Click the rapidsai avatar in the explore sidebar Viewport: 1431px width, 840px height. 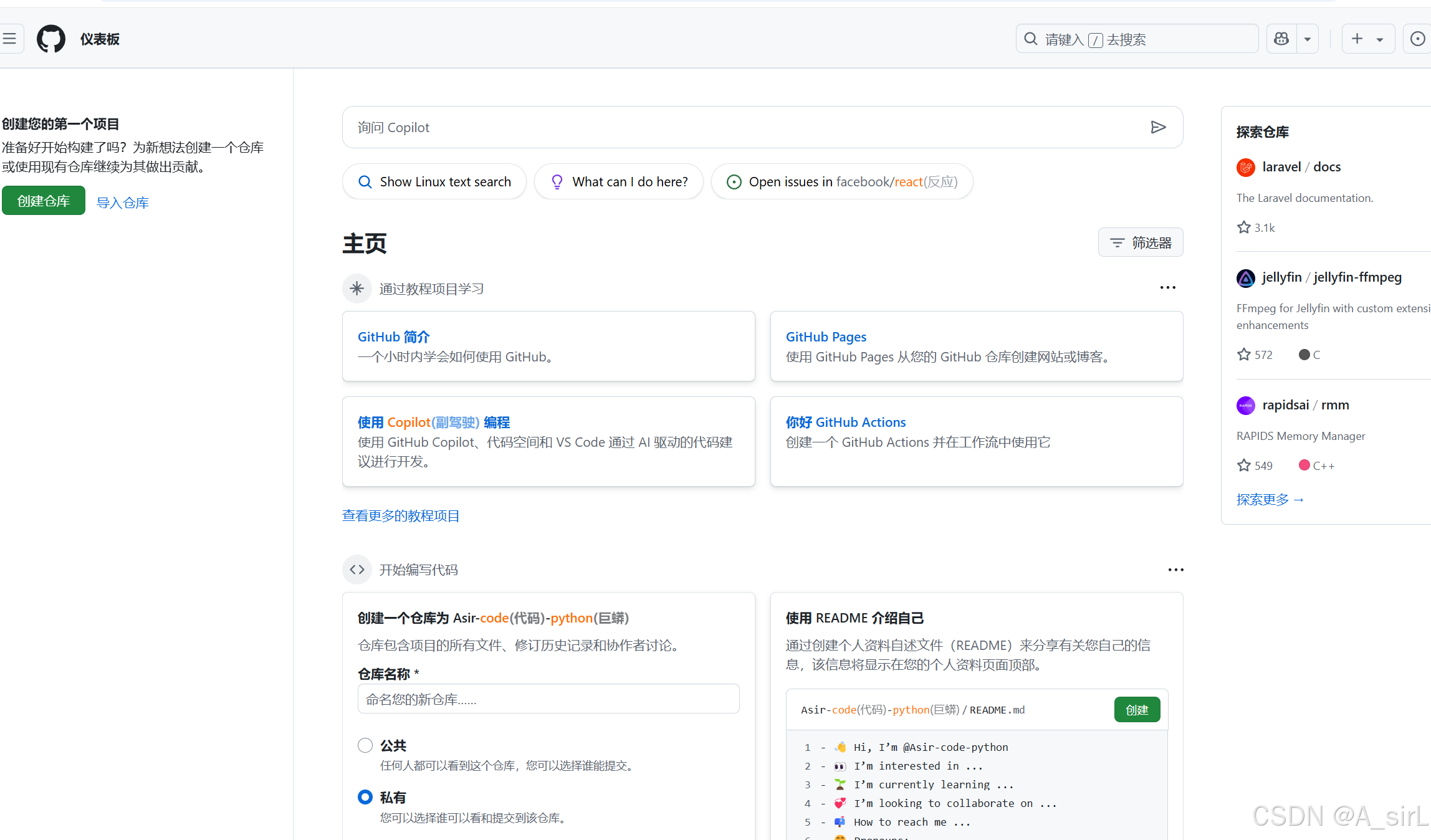1245,405
